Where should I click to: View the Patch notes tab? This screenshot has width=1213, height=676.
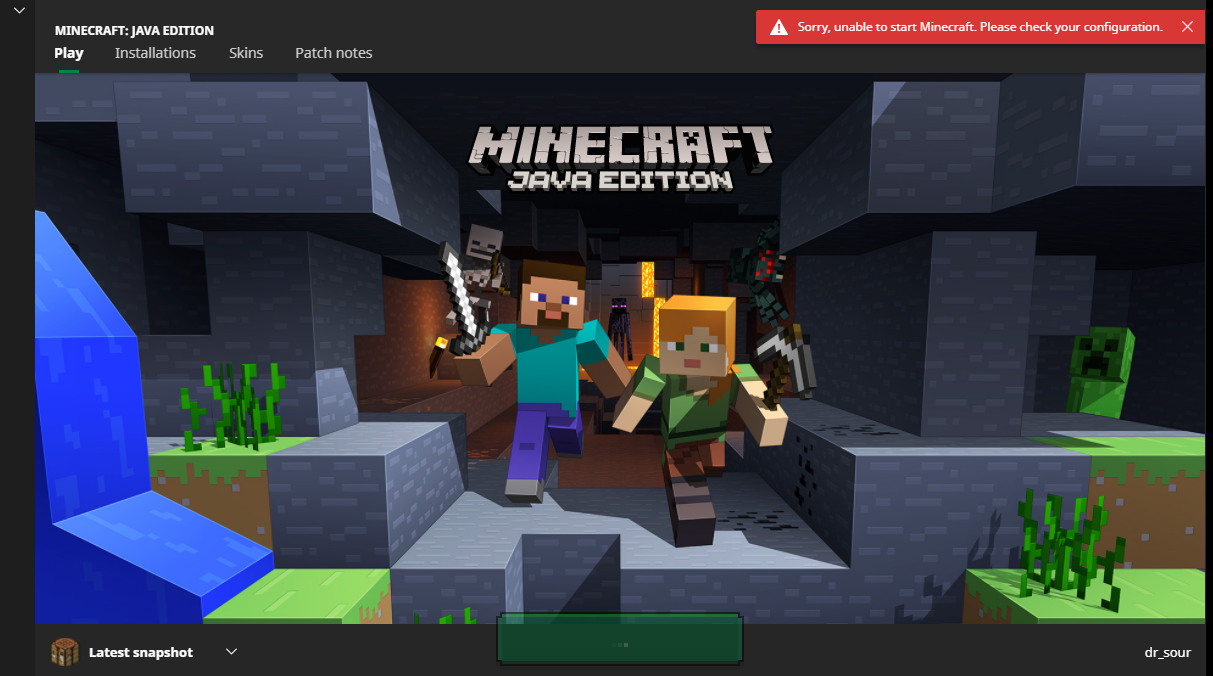[x=334, y=53]
